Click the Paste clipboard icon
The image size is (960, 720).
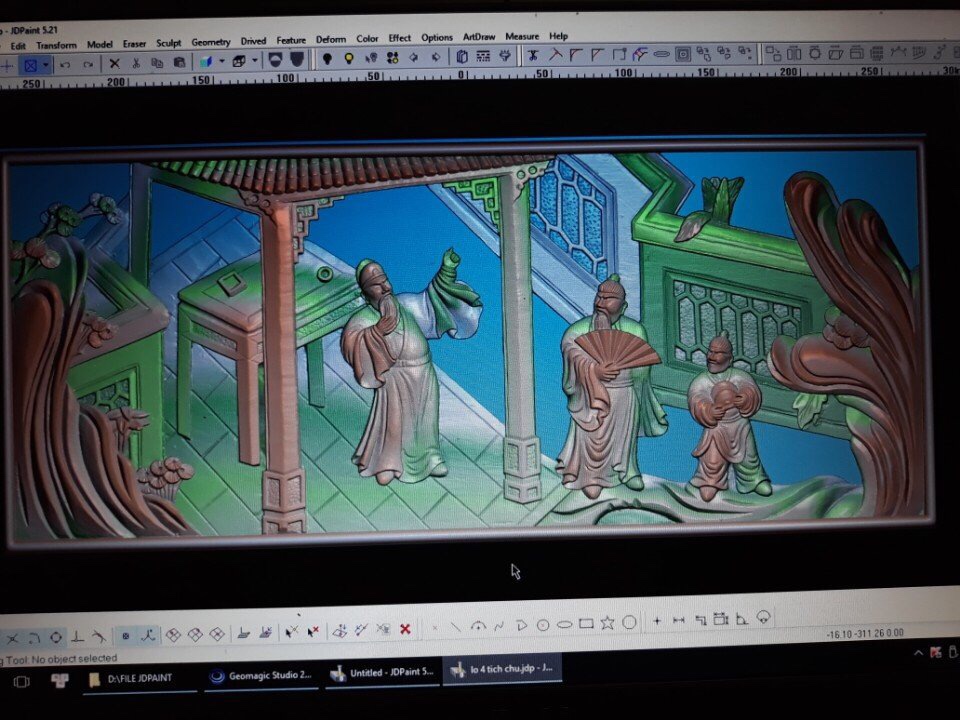179,62
